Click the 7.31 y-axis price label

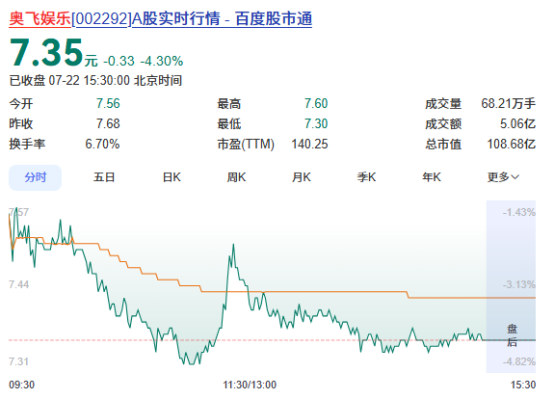19,362
